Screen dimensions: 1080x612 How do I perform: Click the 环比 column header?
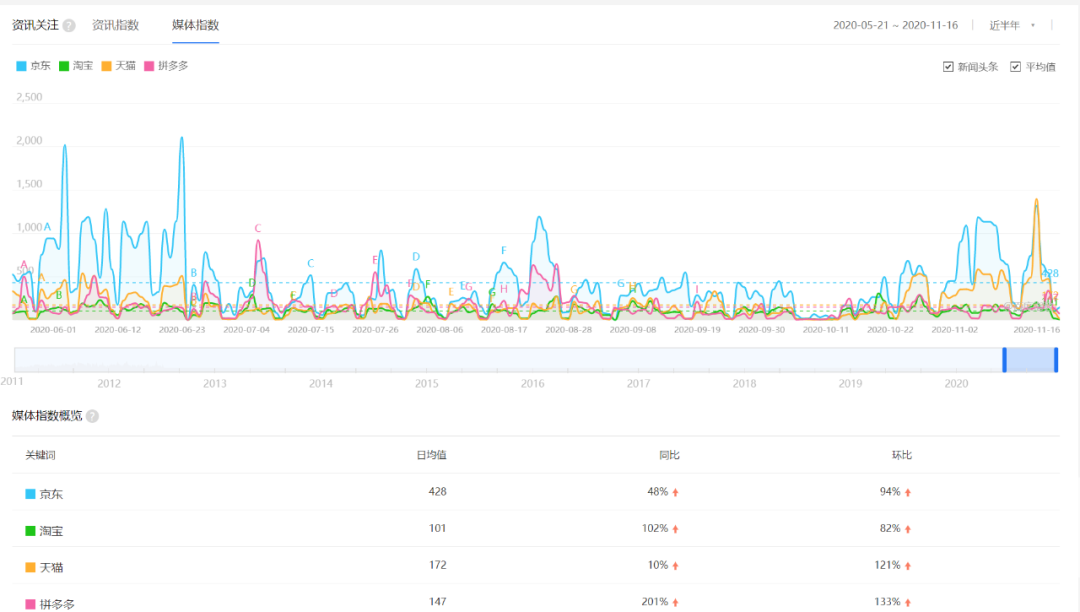pos(902,455)
